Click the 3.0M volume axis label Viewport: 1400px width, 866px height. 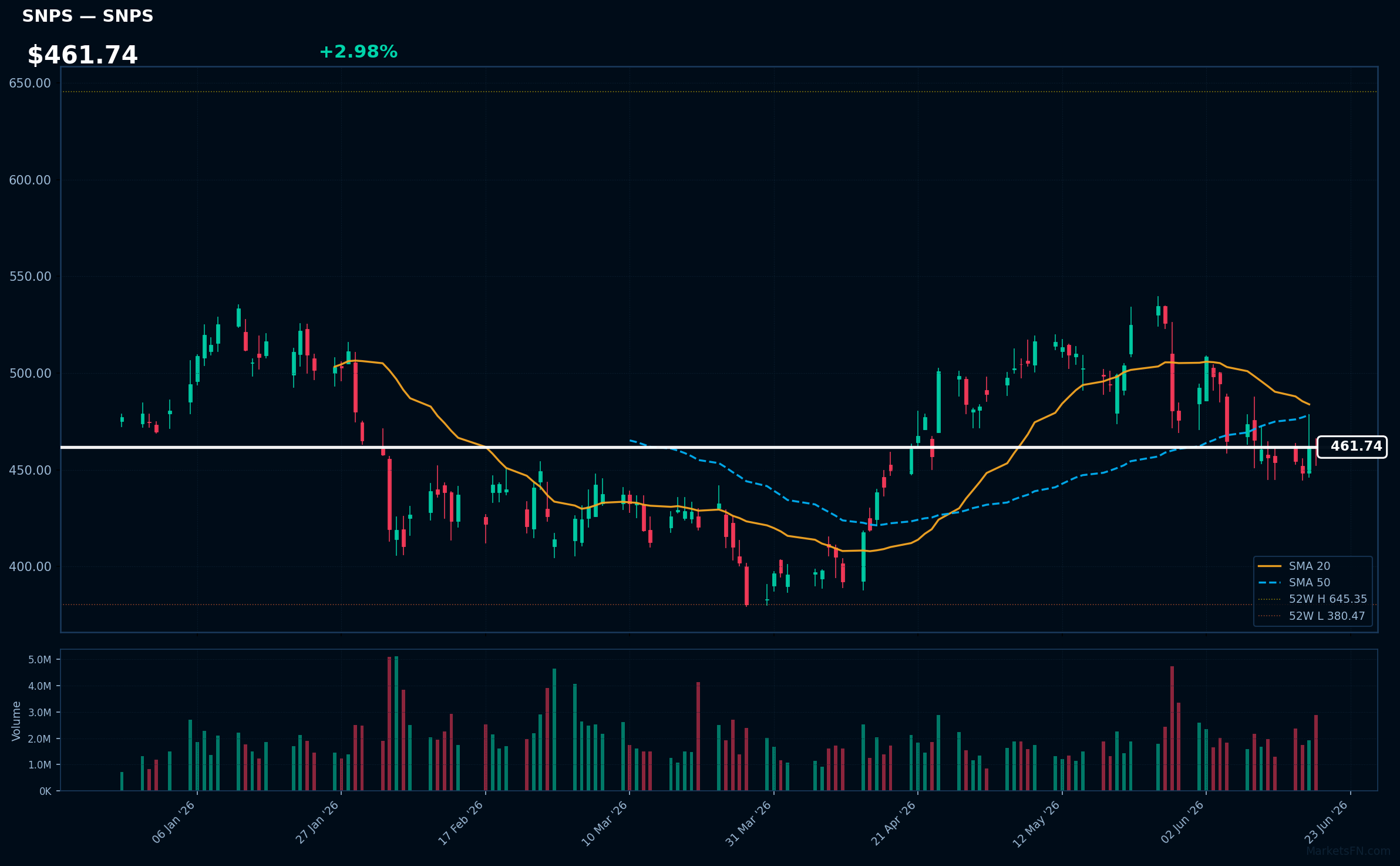(39, 713)
